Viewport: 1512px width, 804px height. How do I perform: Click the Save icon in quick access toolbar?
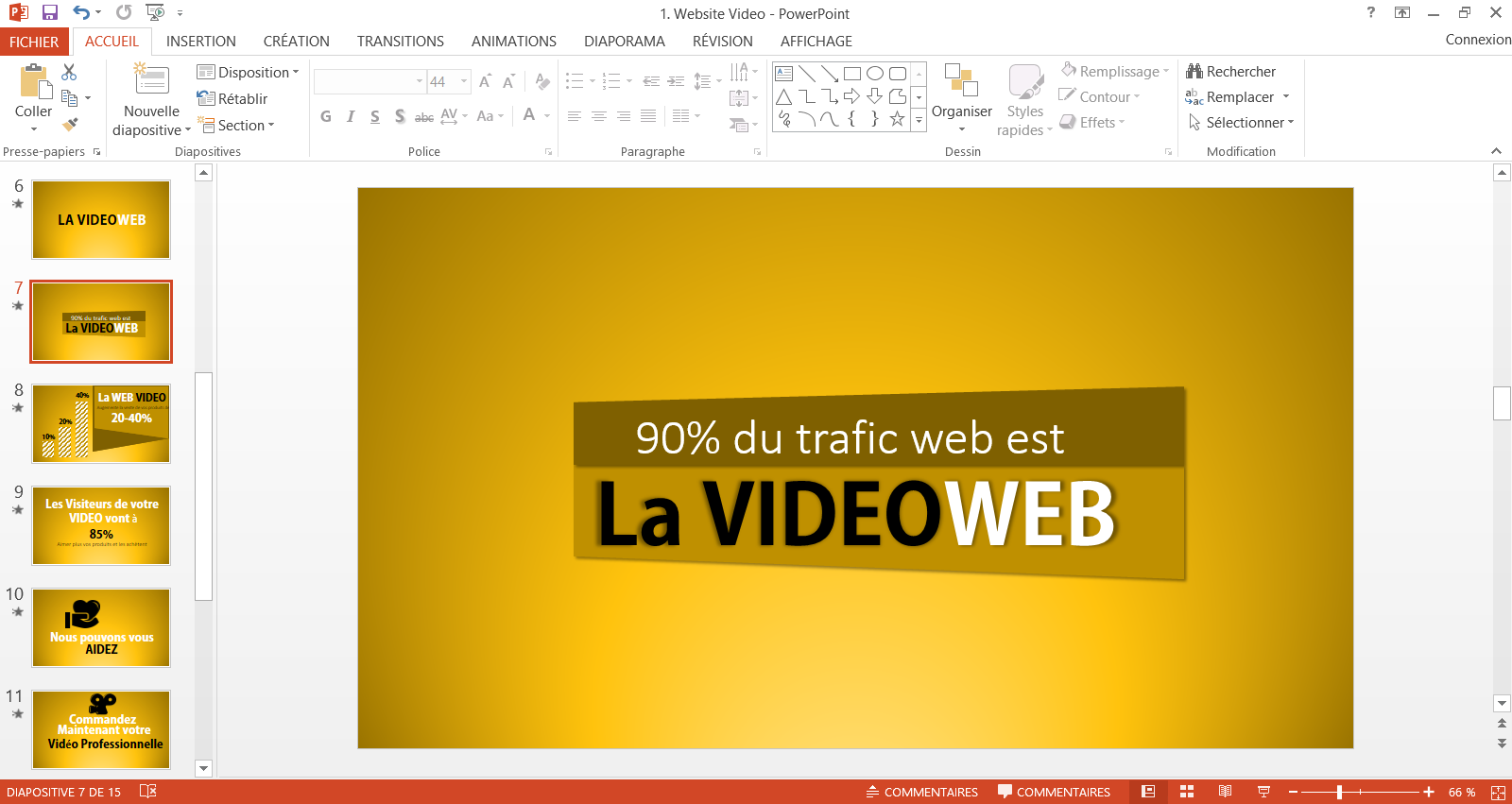[x=50, y=12]
